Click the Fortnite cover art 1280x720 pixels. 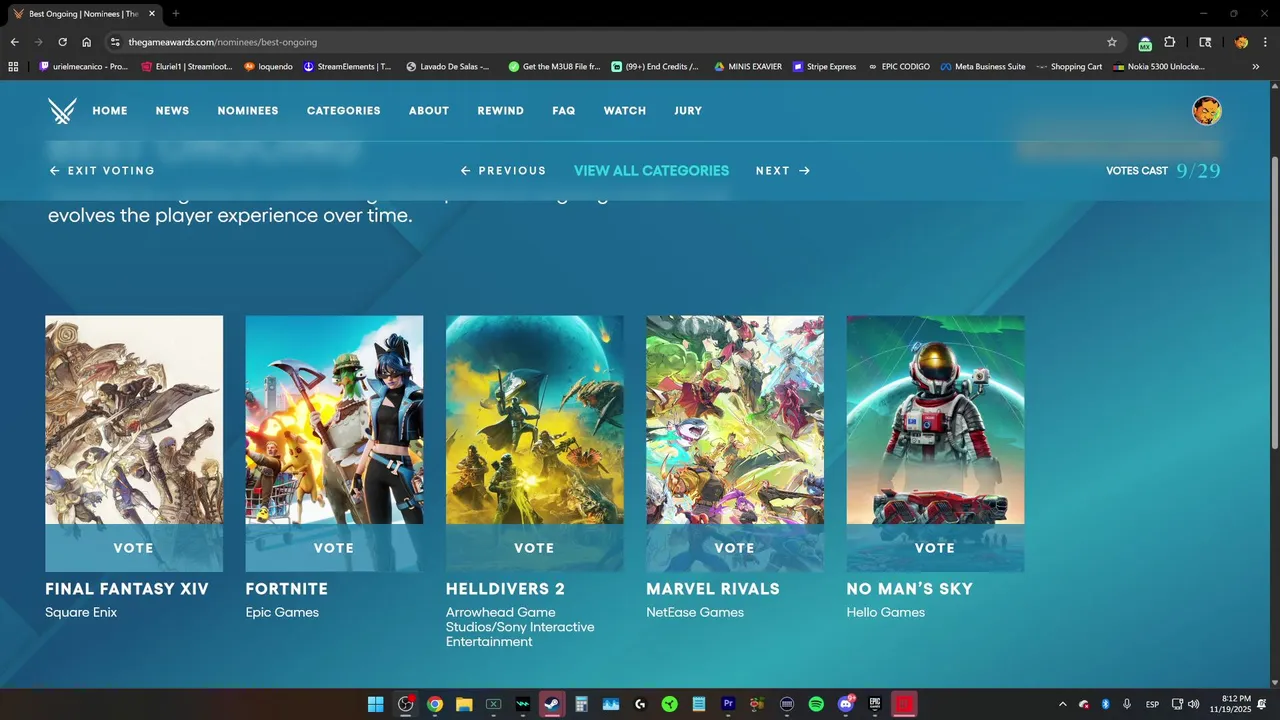click(x=334, y=420)
